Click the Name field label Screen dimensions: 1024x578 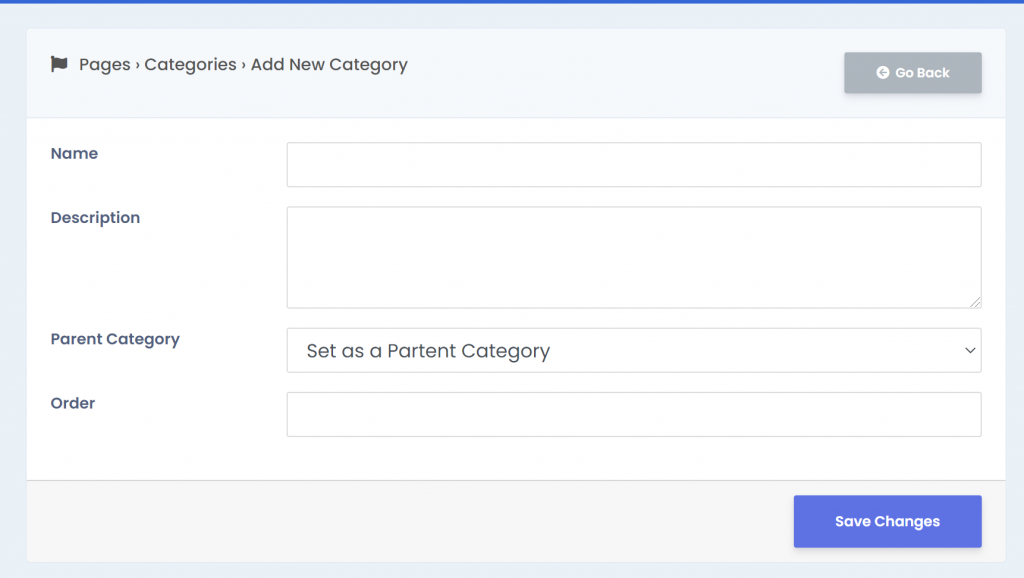(x=74, y=153)
